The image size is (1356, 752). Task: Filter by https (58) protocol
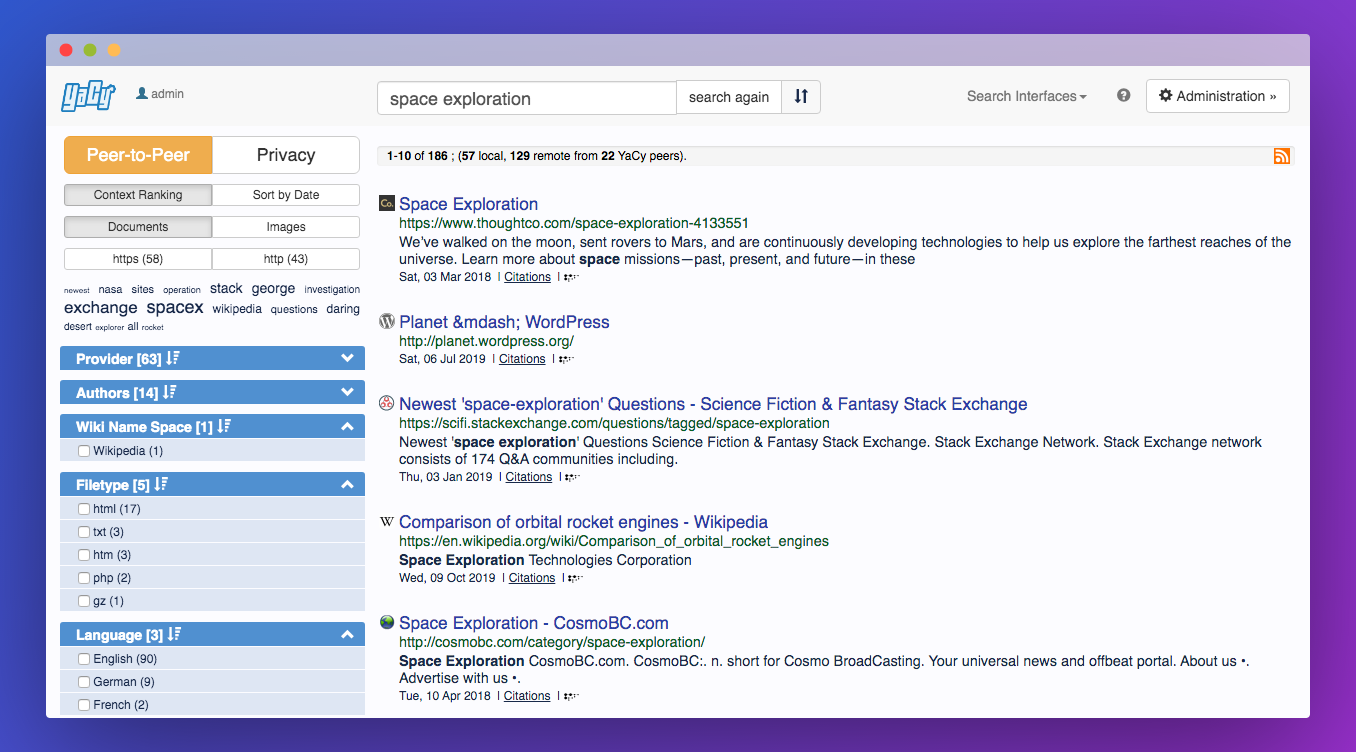[x=138, y=259]
